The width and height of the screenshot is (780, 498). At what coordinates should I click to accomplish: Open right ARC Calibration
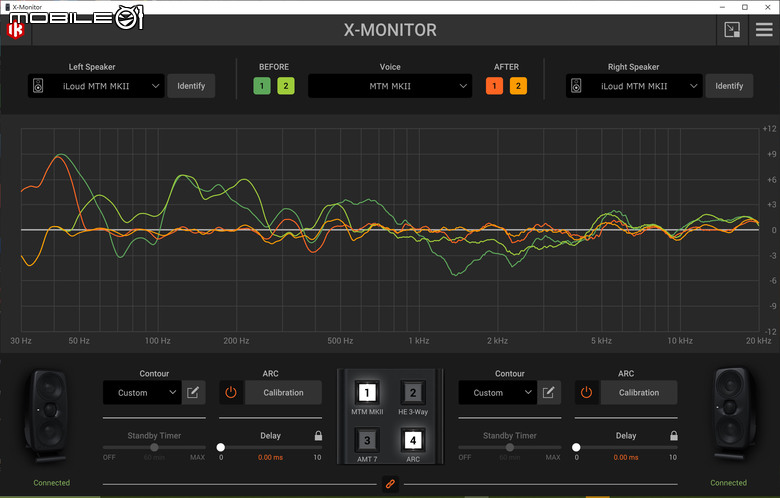click(x=639, y=393)
